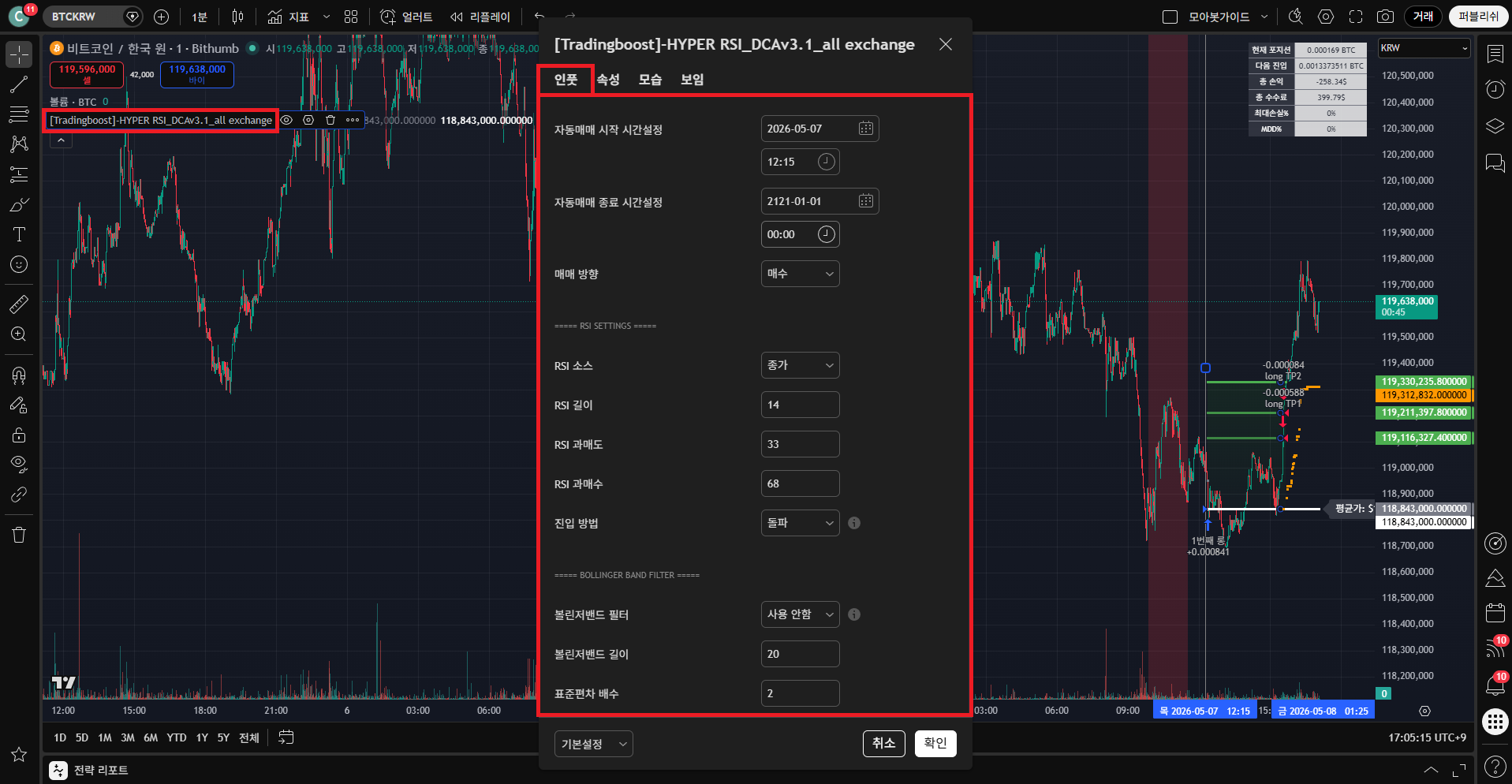
Task: Start 리플레이 bar replay
Action: [x=480, y=17]
